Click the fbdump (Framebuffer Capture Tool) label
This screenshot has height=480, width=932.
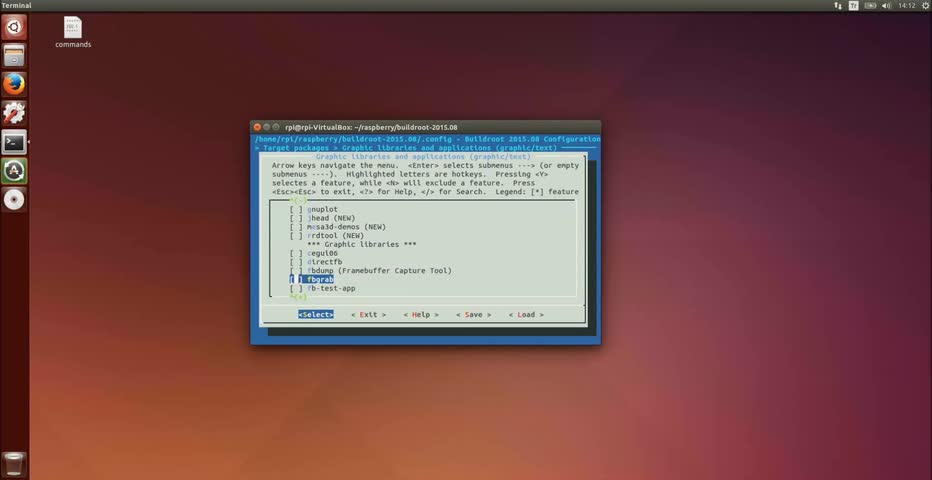coord(379,271)
